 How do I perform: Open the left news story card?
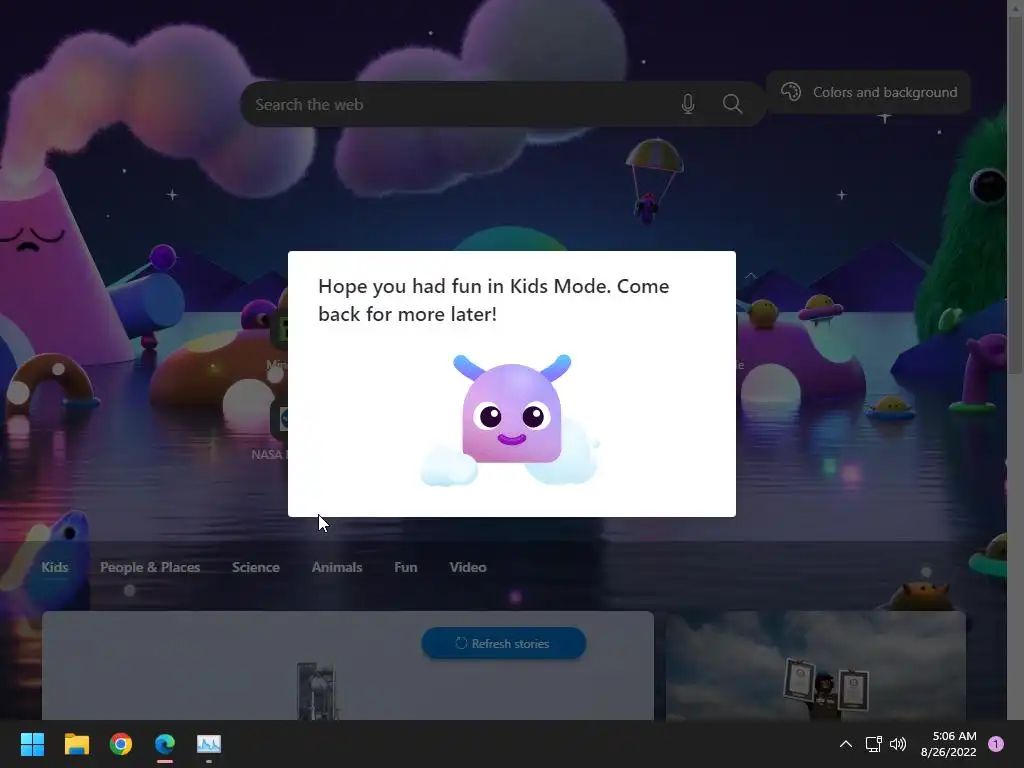point(347,665)
